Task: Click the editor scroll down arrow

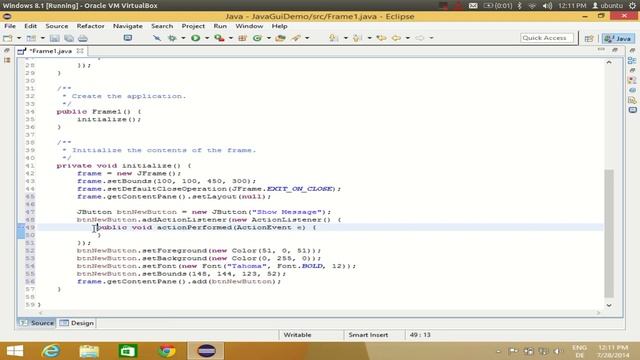Action: pyautogui.click(x=609, y=305)
